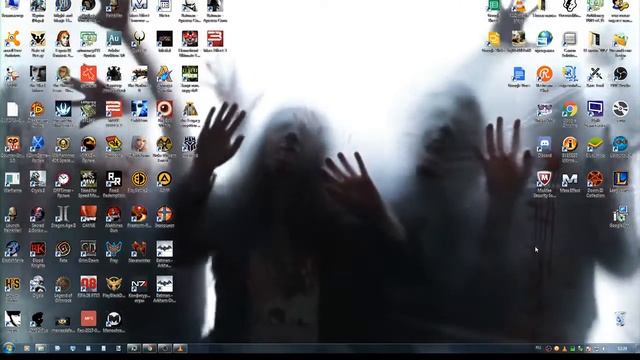Open the Prey game shortcut
The image size is (640, 360).
113,249
